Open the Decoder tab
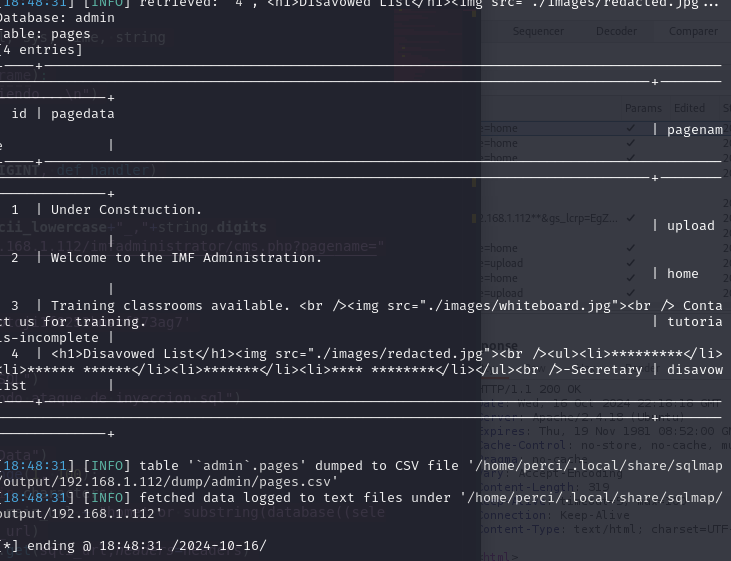731x561 pixels. pyautogui.click(x=616, y=31)
